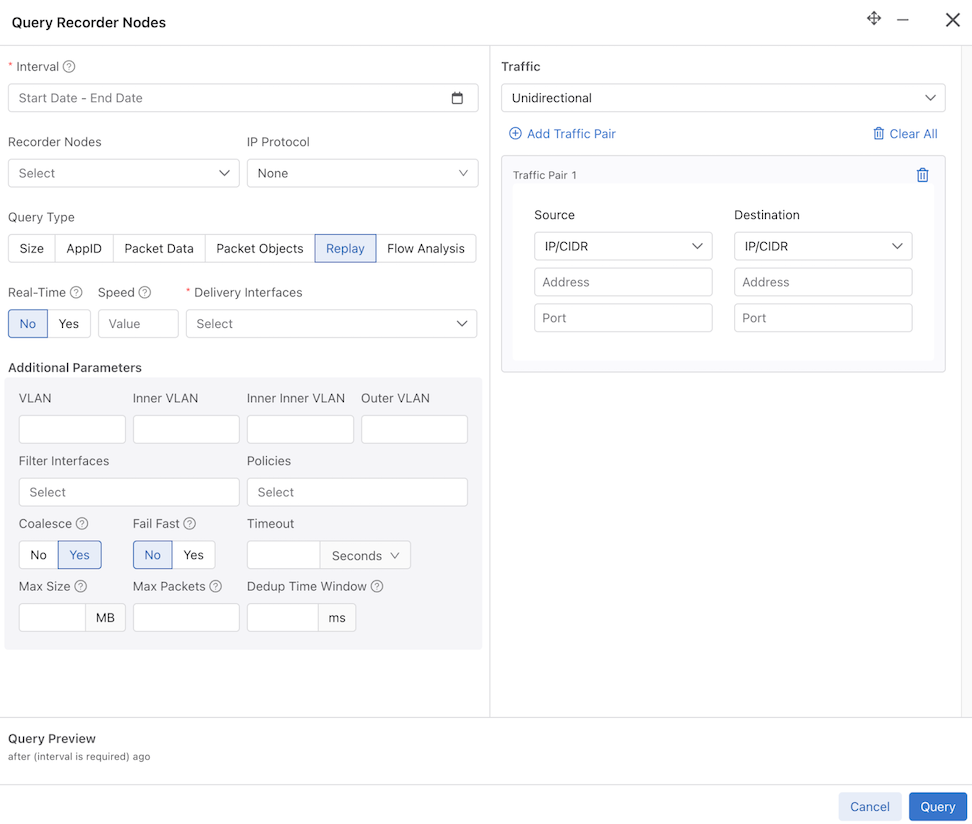Select the Flow Analysis query type
This screenshot has width=972, height=824.
(x=426, y=249)
